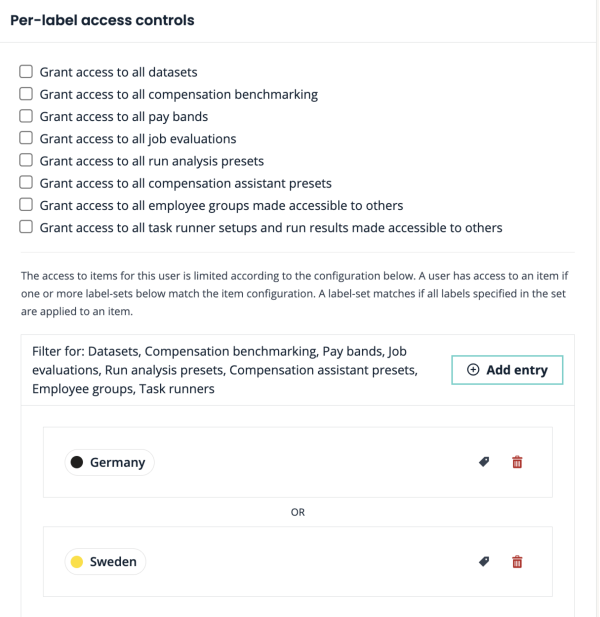Screen dimensions: 600x617
Task: Check Grant access to all run analysis presets
Action: (x=27, y=161)
